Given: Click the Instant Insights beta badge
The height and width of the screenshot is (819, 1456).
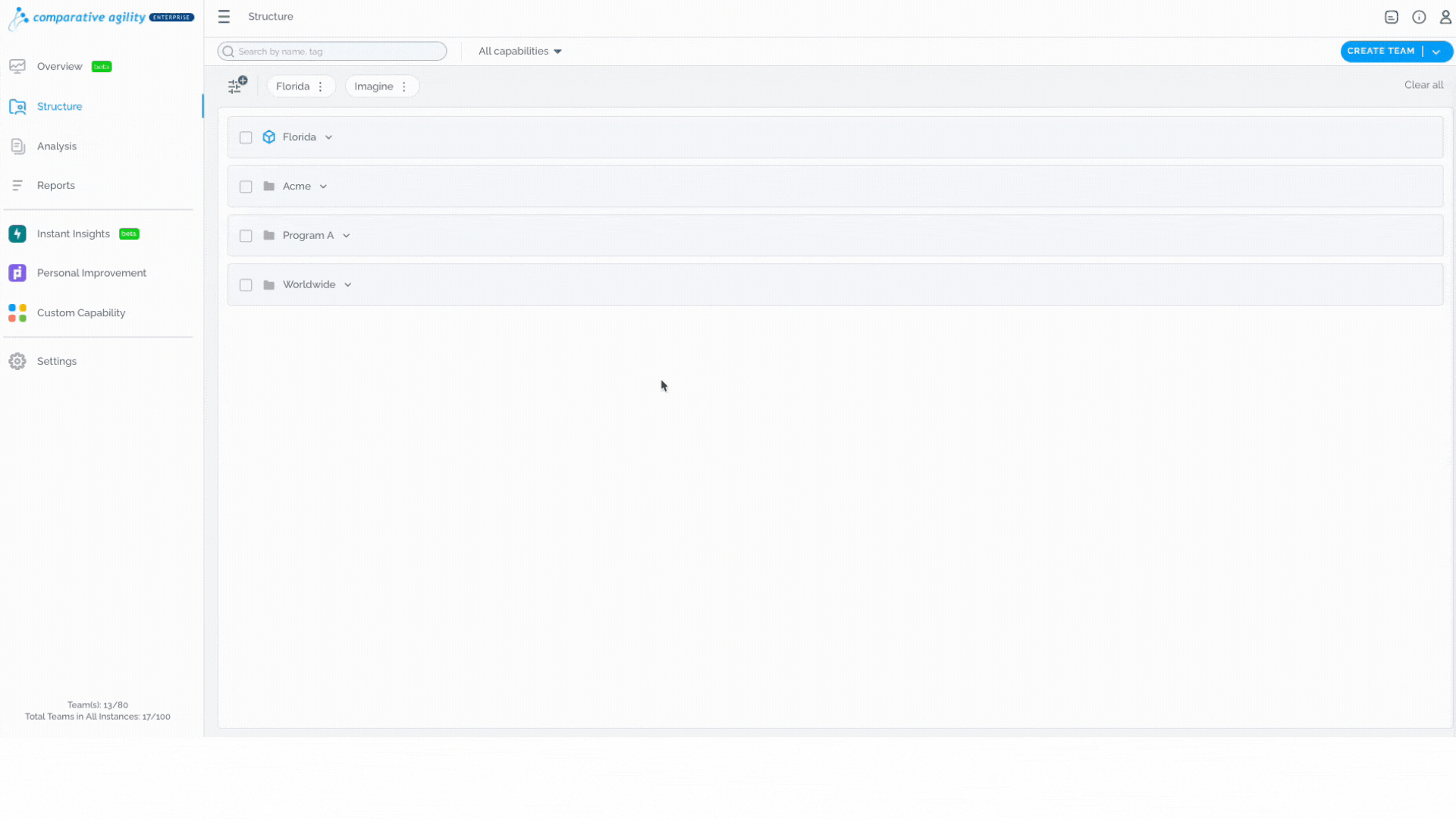Looking at the screenshot, I should [x=130, y=234].
